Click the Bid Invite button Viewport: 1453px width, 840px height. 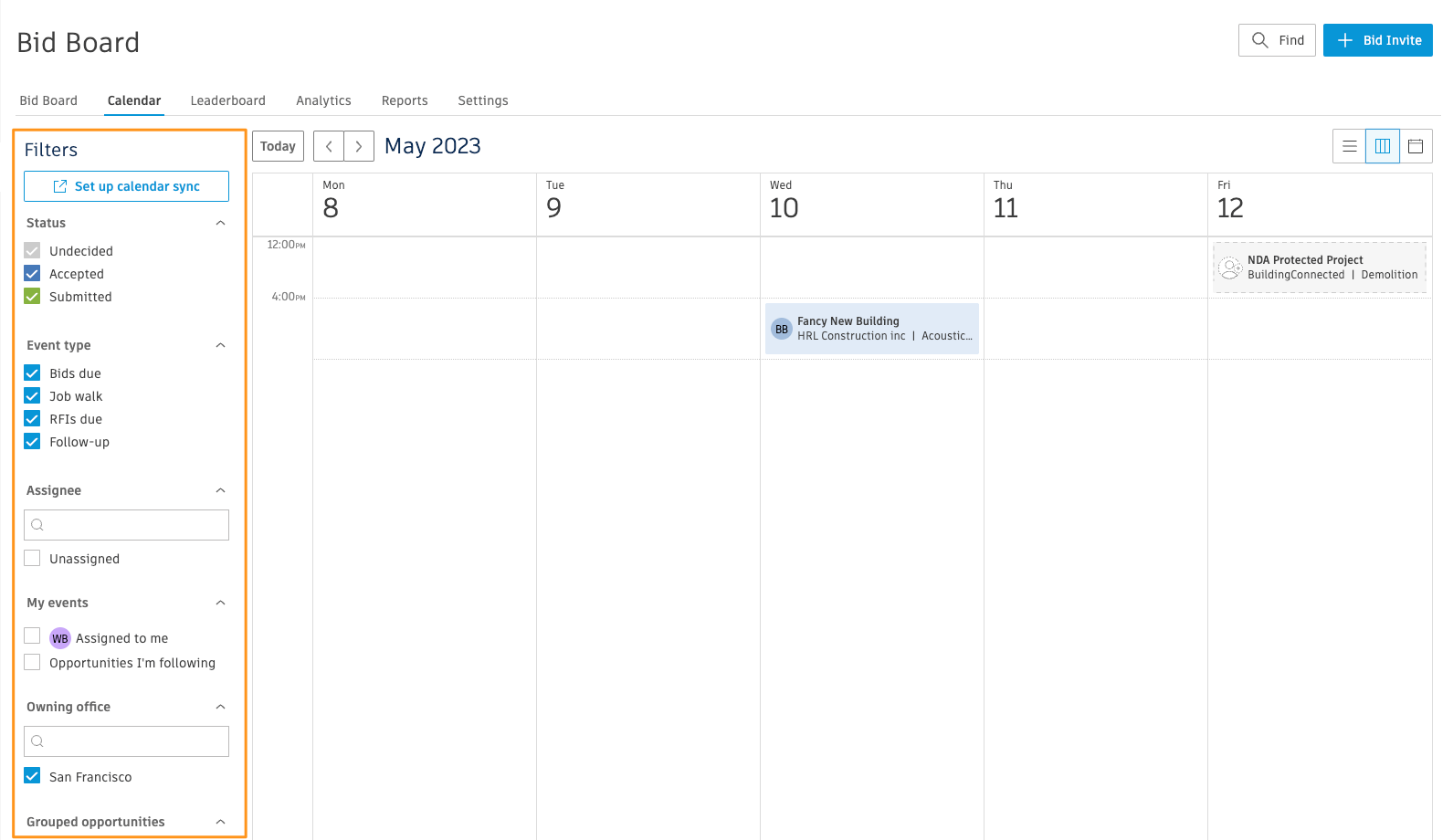[x=1377, y=40]
